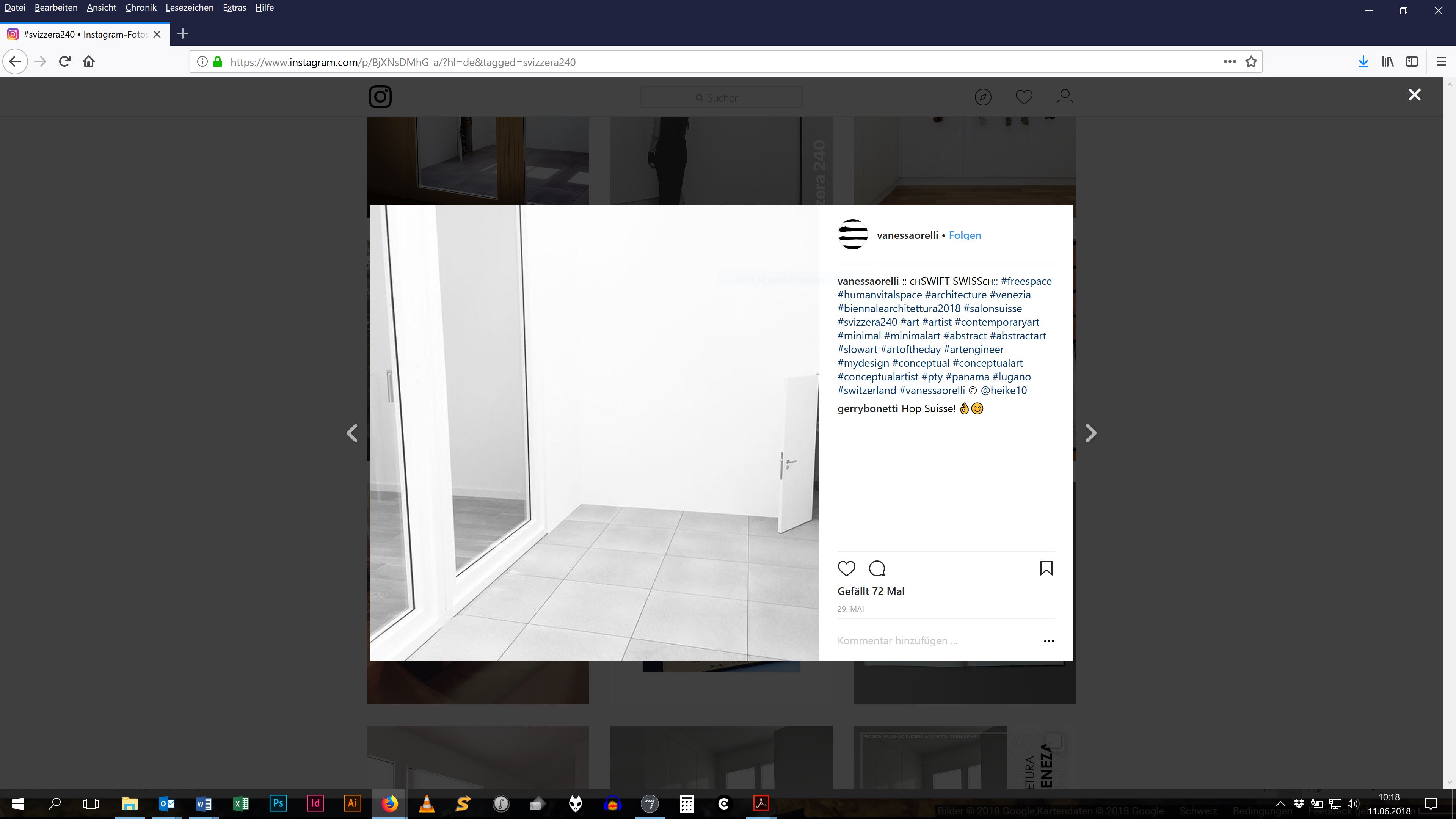Reload the current page
This screenshot has height=819, width=1456.
coord(64,61)
